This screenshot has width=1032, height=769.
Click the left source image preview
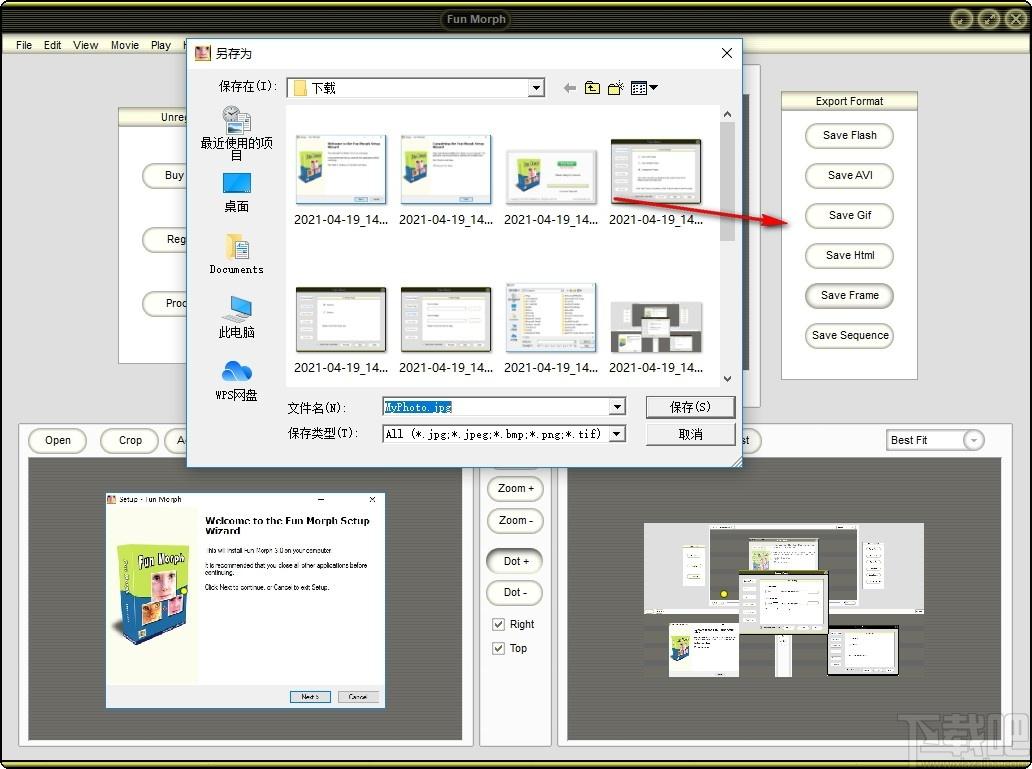click(x=245, y=600)
